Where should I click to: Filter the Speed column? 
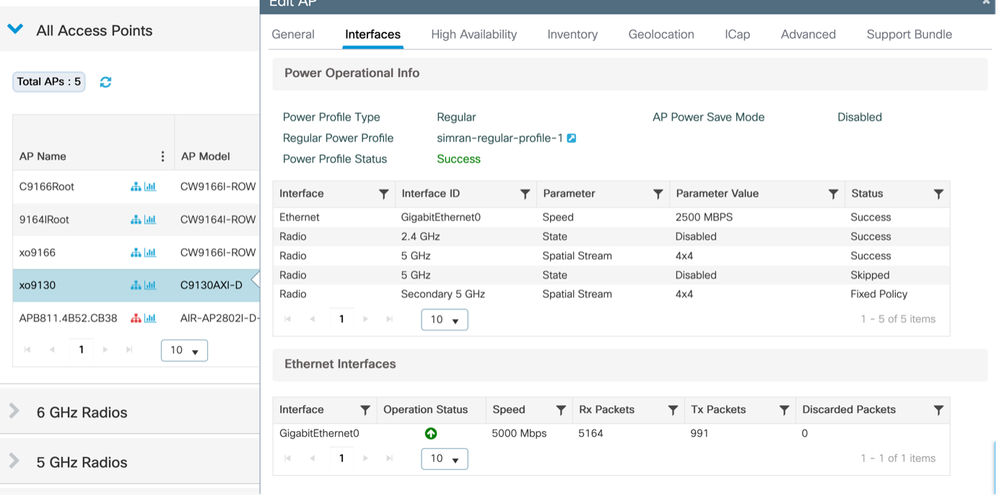click(x=561, y=410)
